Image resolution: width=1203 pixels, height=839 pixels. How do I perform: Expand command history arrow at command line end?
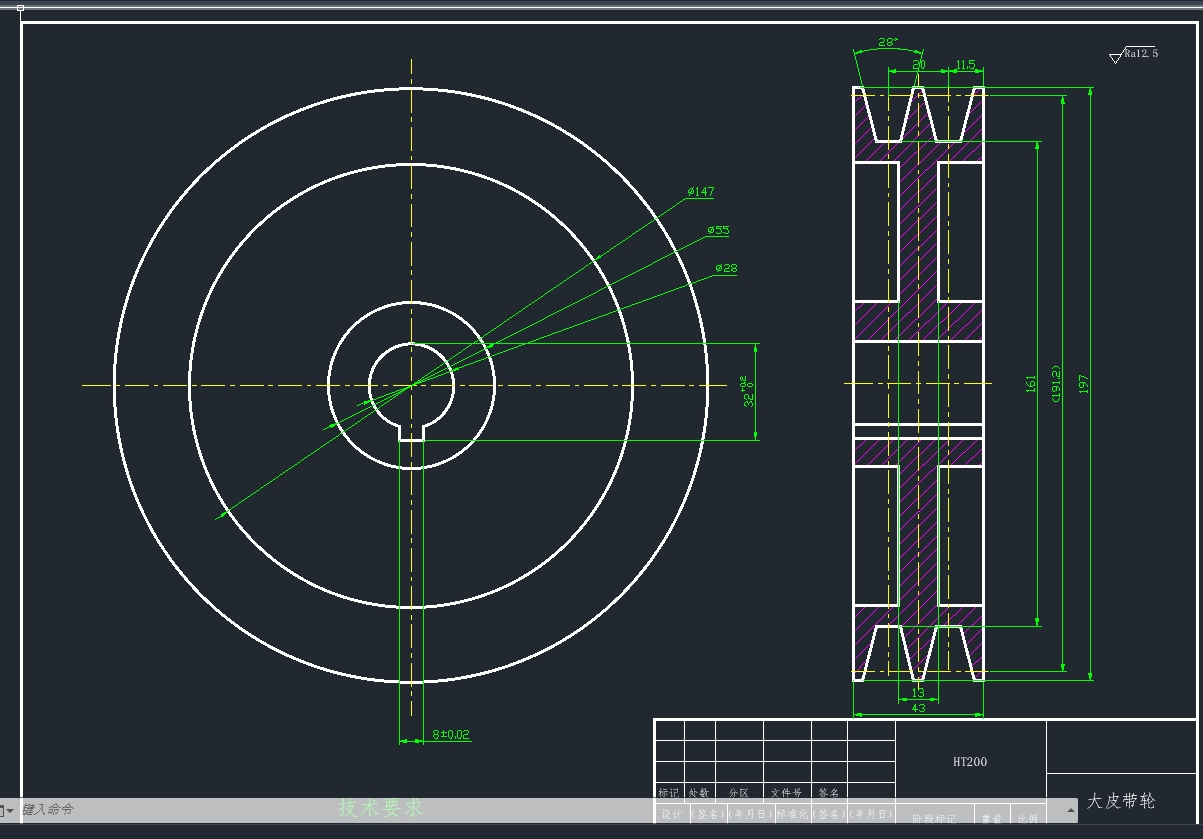tap(1071, 809)
